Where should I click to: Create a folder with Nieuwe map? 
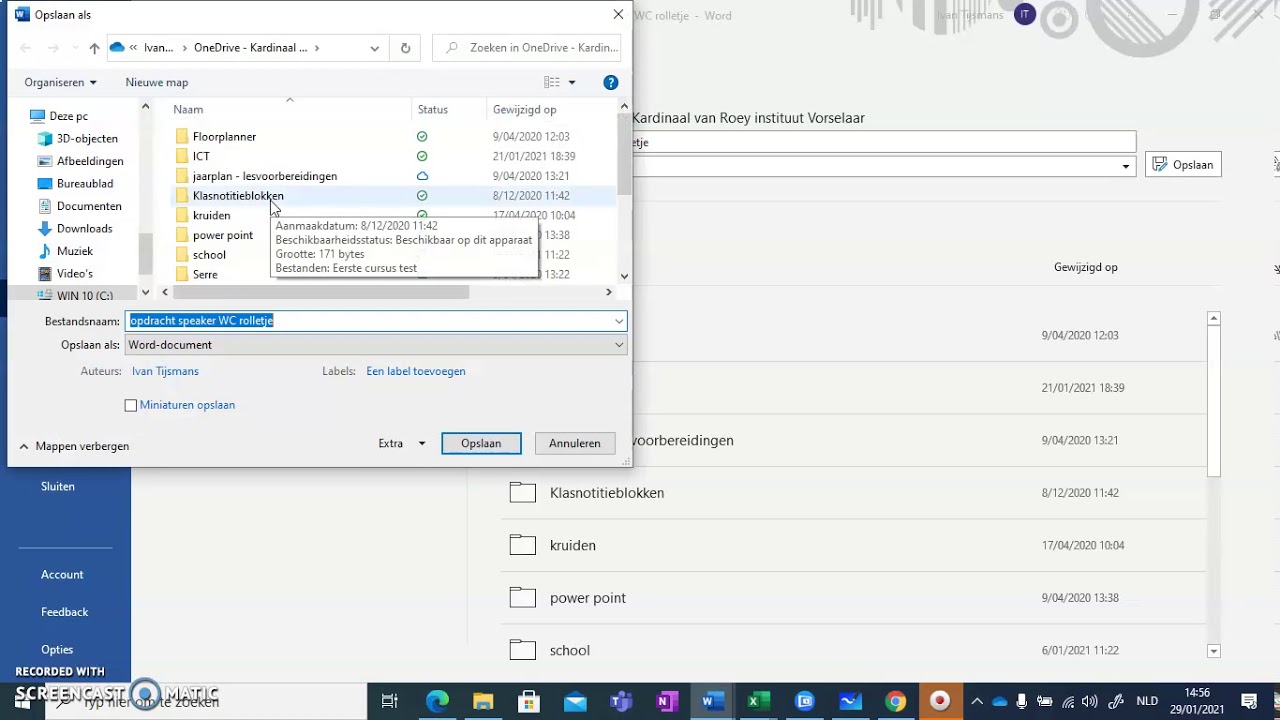coord(157,82)
